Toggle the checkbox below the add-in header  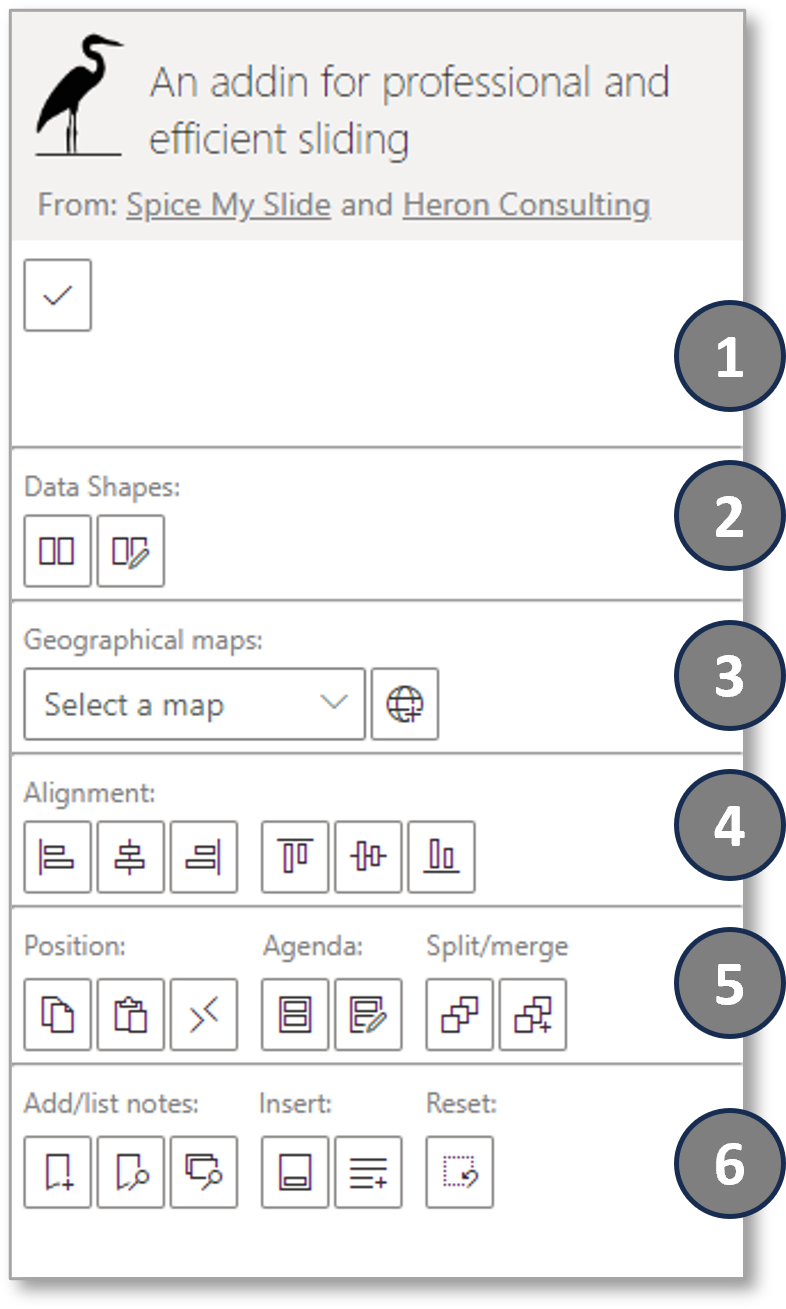[57, 294]
